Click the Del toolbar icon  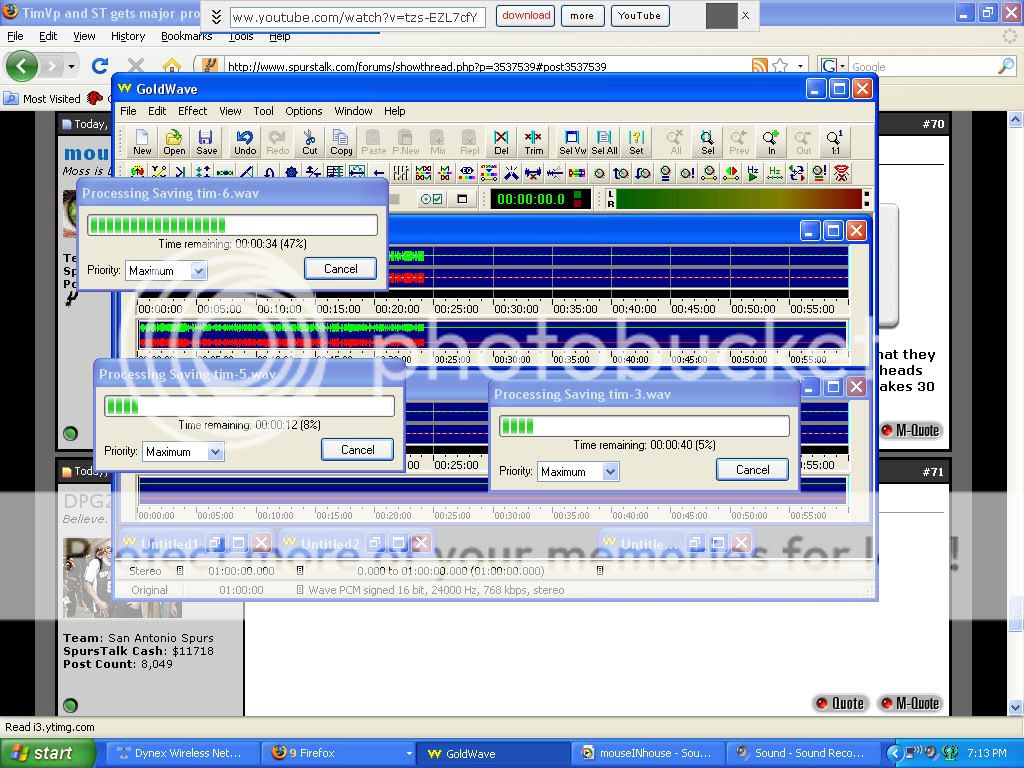[x=501, y=142]
